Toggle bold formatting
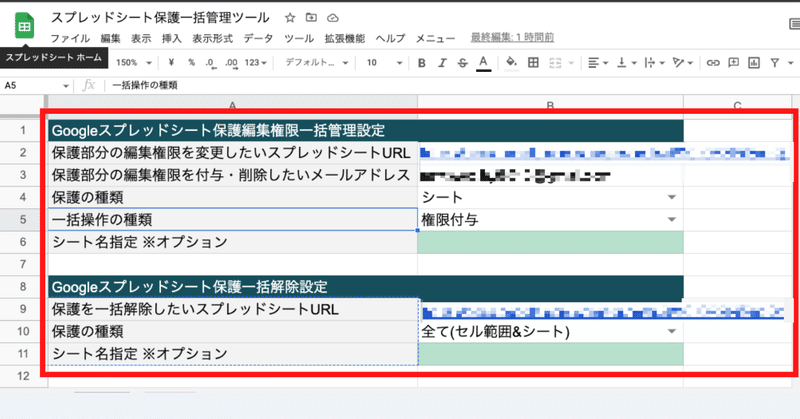The width and height of the screenshot is (800, 419). [x=421, y=63]
